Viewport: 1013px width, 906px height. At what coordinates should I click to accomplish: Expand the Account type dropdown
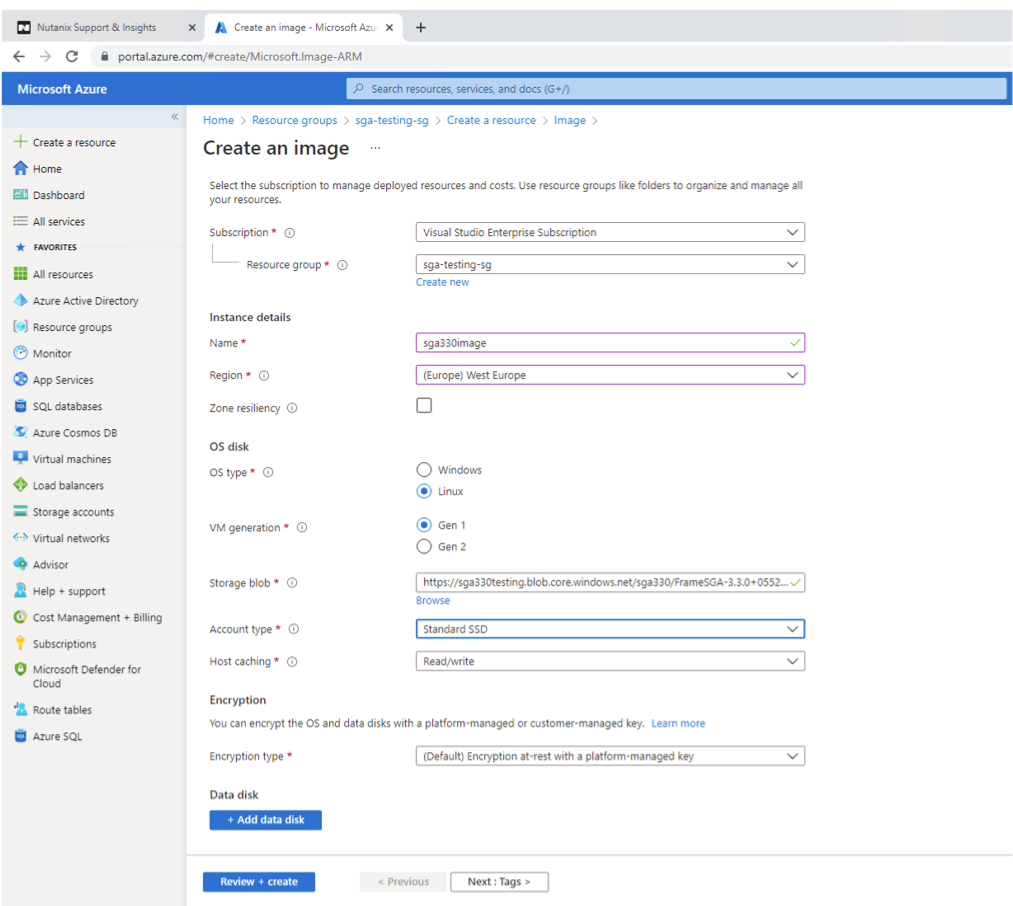609,630
